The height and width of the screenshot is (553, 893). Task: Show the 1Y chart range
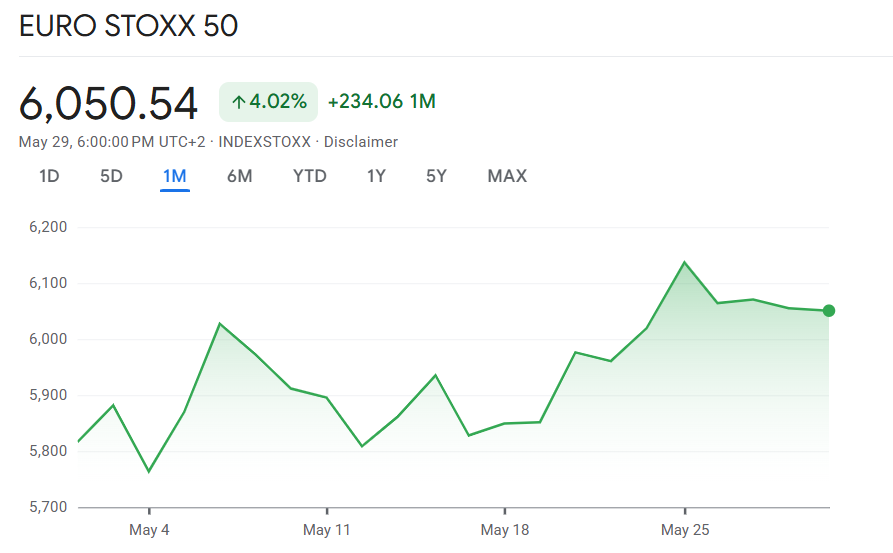coord(376,176)
